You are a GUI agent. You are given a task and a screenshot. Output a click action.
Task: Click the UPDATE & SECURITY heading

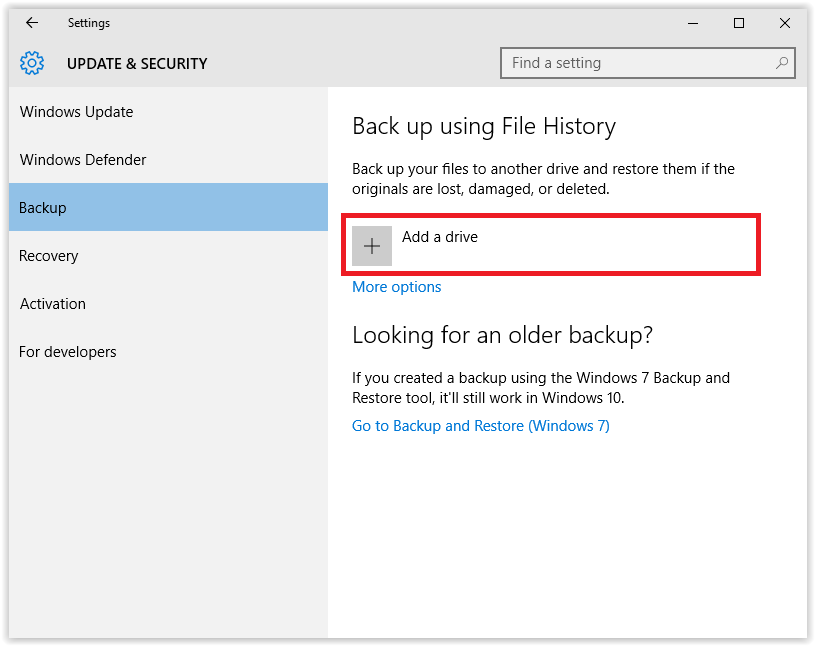(137, 63)
